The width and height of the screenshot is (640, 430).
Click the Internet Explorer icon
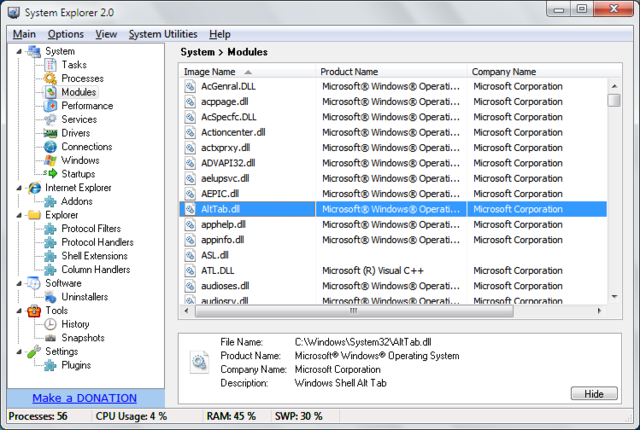coord(34,188)
